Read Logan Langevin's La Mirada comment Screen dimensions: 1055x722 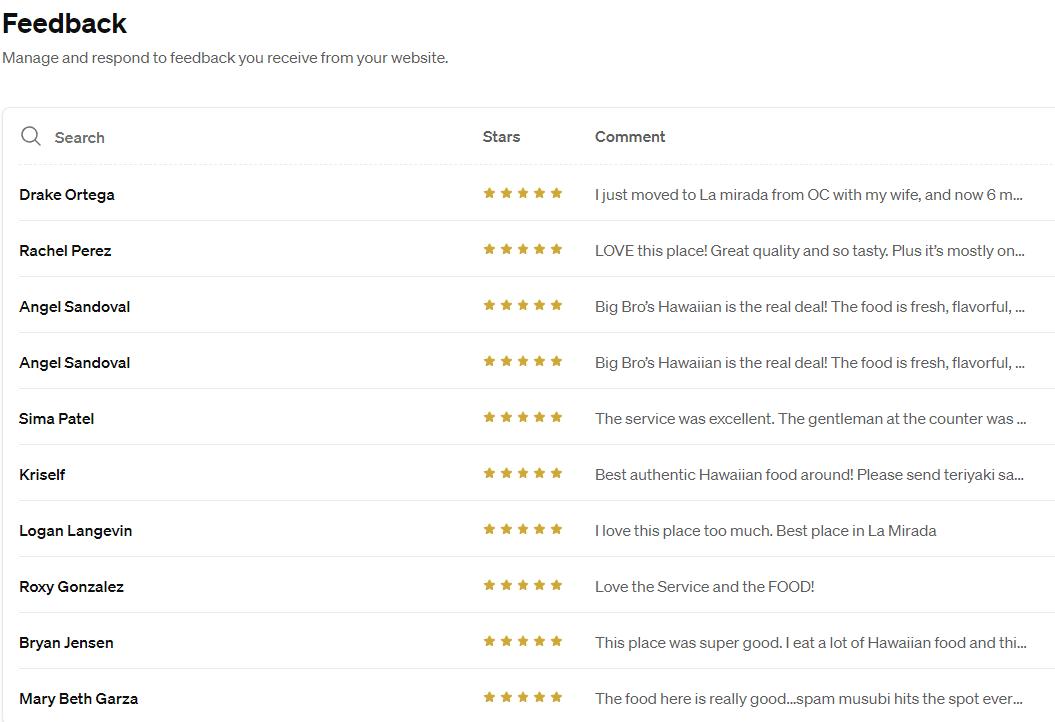pyautogui.click(x=766, y=530)
